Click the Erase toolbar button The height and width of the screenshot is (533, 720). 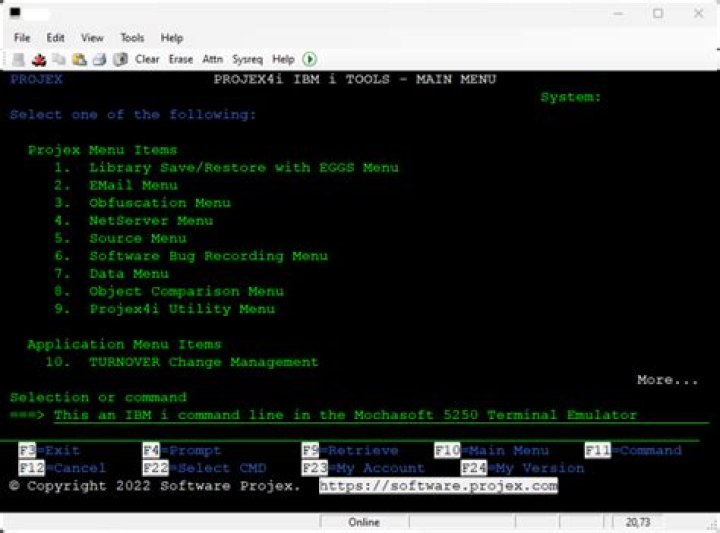coord(181,59)
